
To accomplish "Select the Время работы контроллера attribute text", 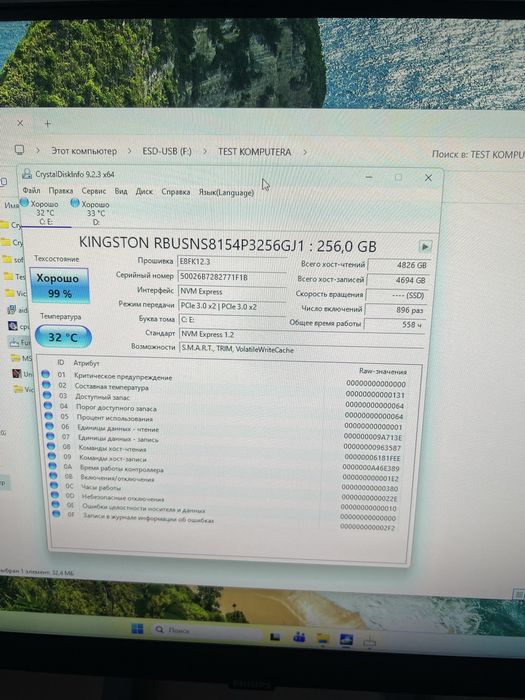I will (x=121, y=469).
